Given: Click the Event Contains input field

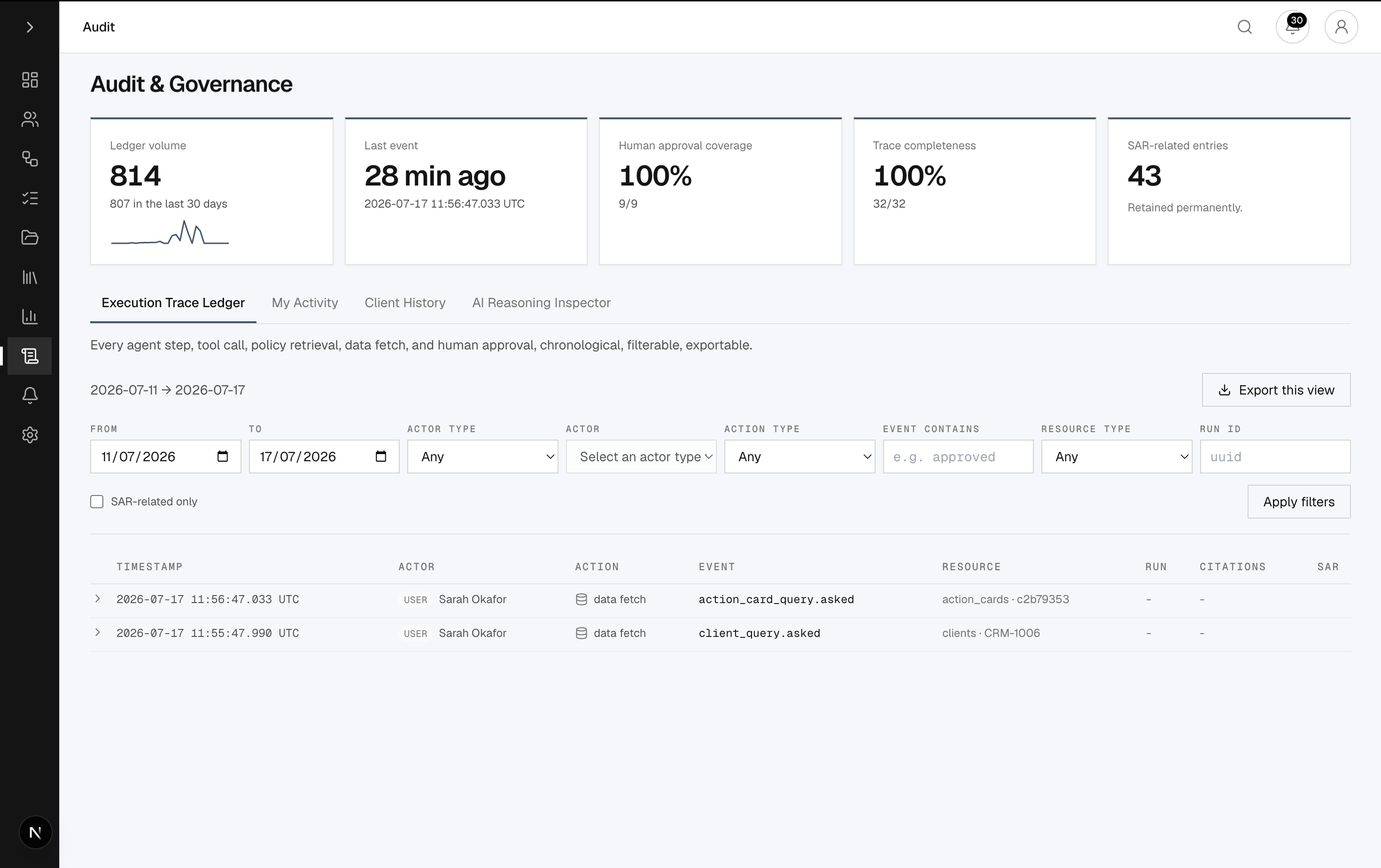Looking at the screenshot, I should coord(958,457).
